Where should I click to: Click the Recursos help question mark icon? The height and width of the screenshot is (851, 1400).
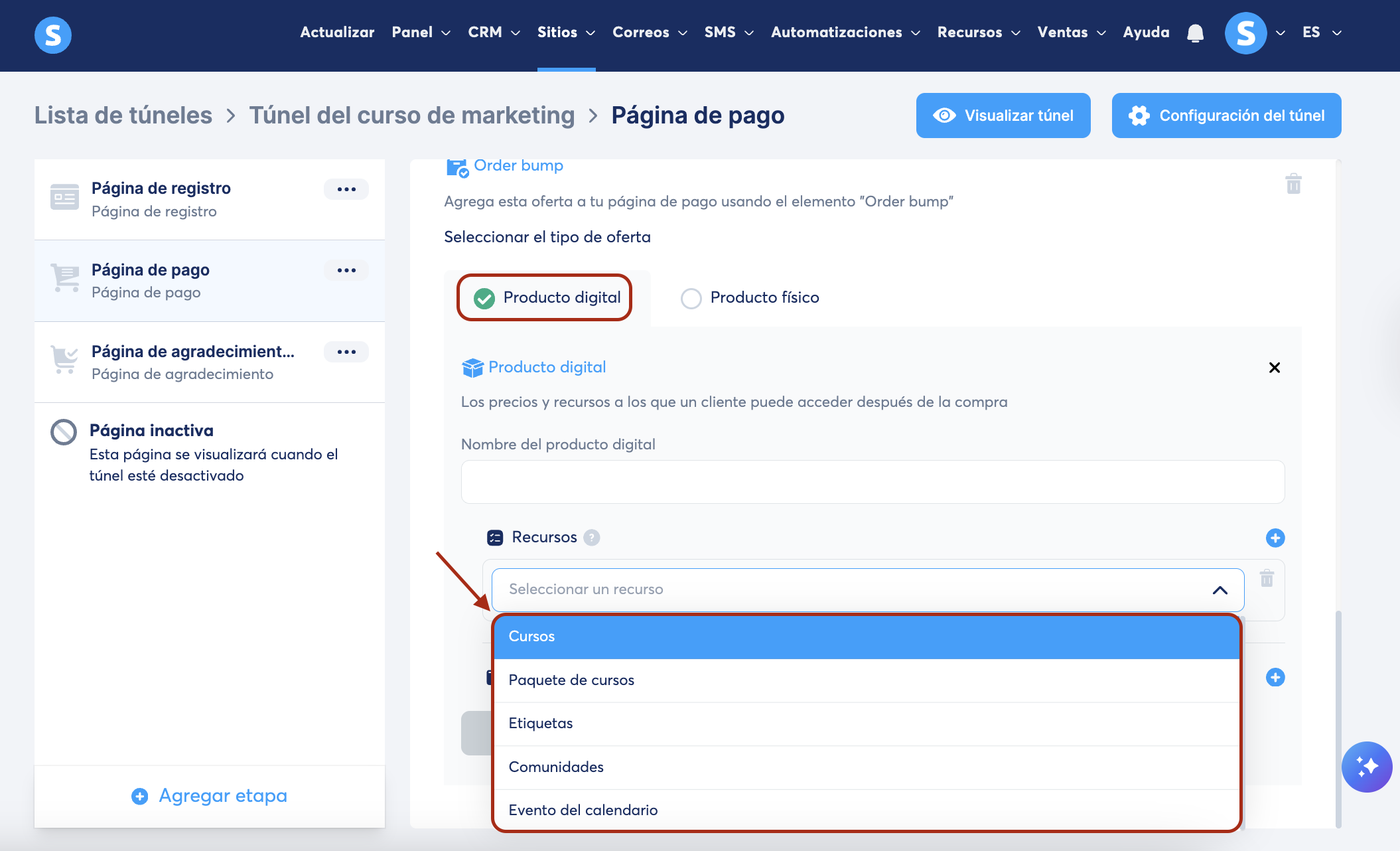point(591,538)
